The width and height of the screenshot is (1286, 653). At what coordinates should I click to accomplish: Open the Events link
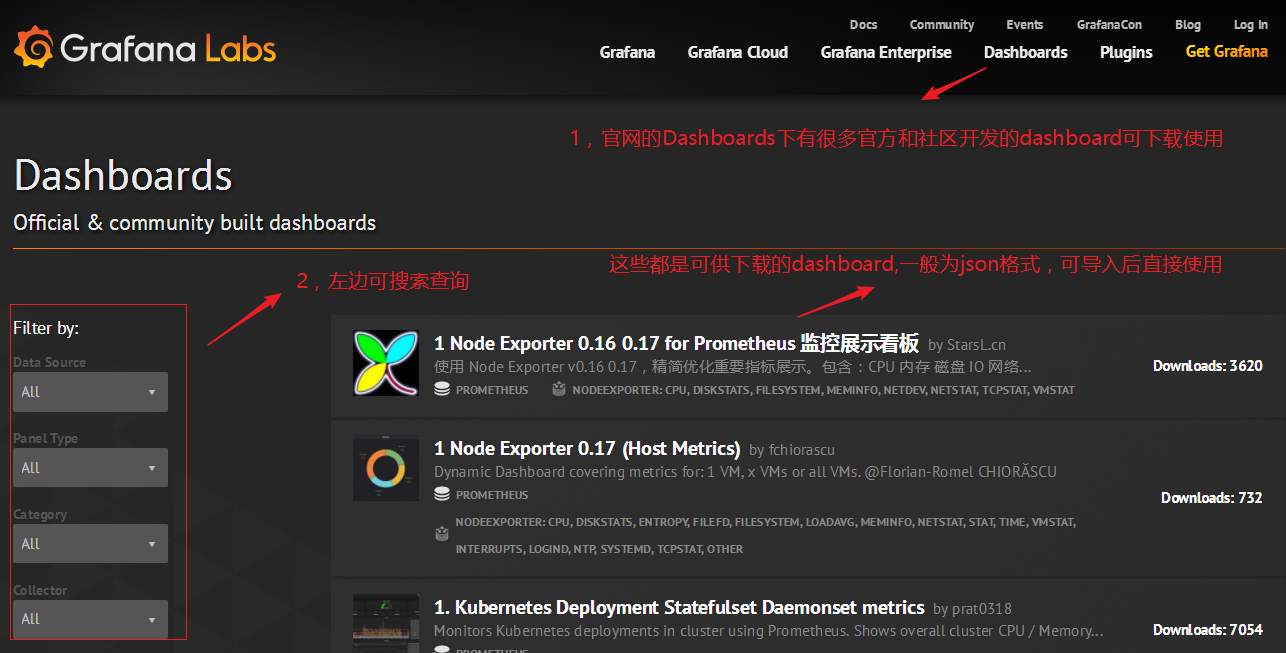tap(1024, 25)
